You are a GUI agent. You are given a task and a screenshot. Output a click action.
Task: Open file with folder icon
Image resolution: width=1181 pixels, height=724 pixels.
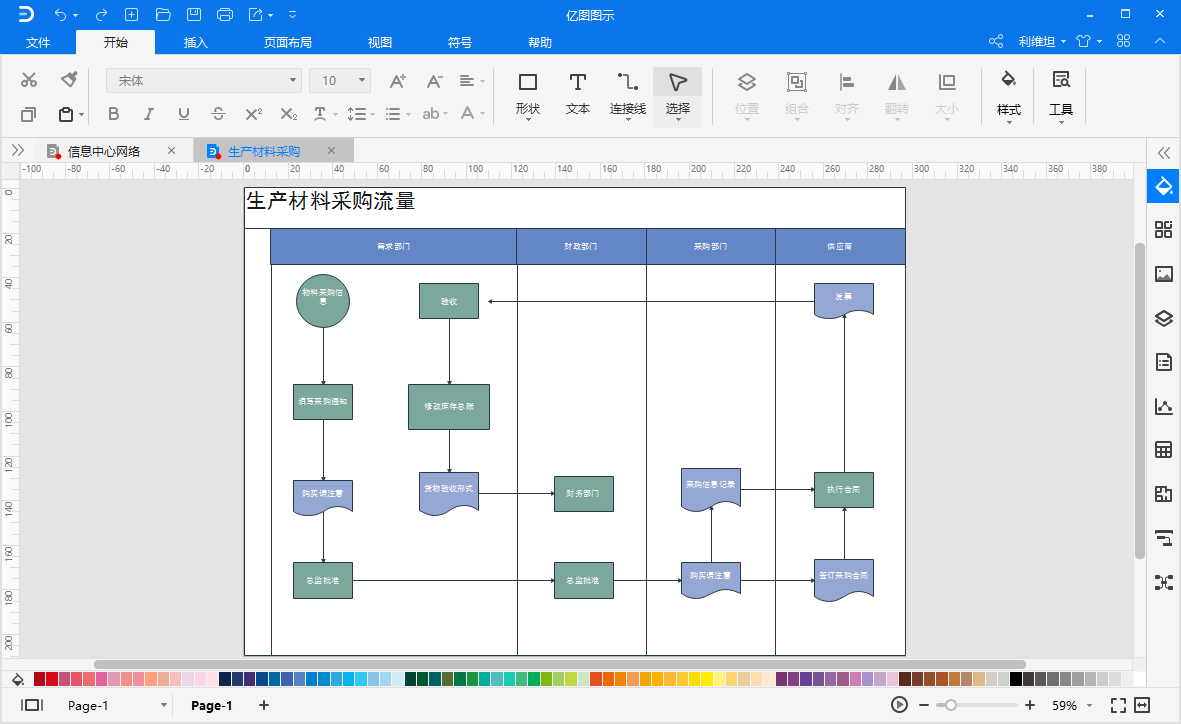163,14
